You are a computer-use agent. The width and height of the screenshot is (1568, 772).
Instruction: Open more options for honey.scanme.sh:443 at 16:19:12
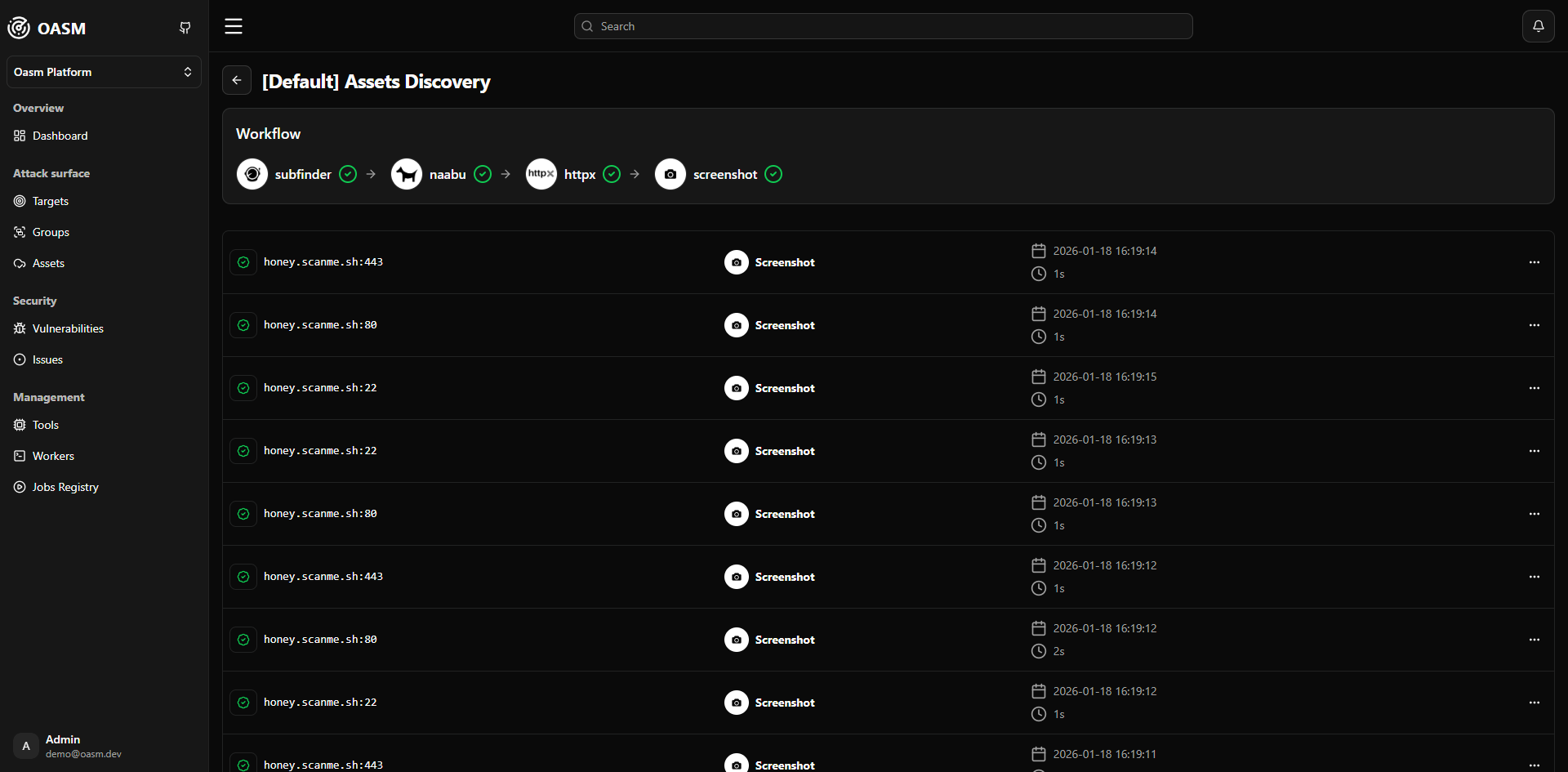click(x=1535, y=577)
